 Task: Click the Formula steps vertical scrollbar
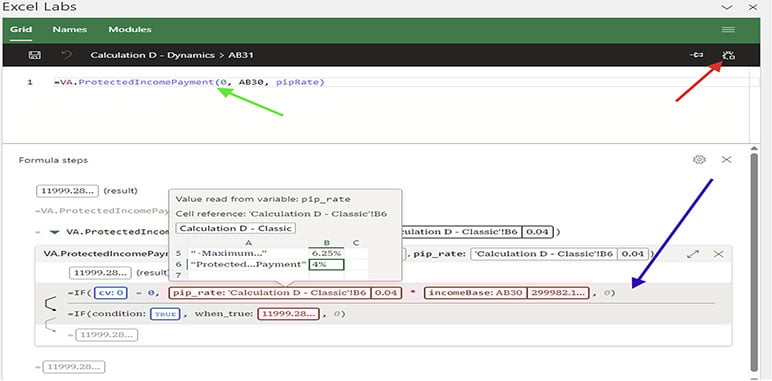754,261
